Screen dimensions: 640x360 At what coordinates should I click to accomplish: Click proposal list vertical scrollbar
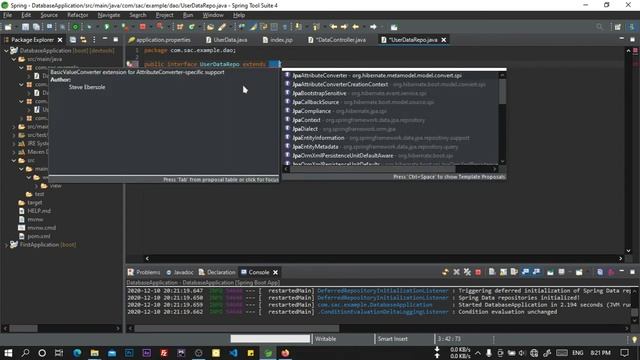pos(502,92)
